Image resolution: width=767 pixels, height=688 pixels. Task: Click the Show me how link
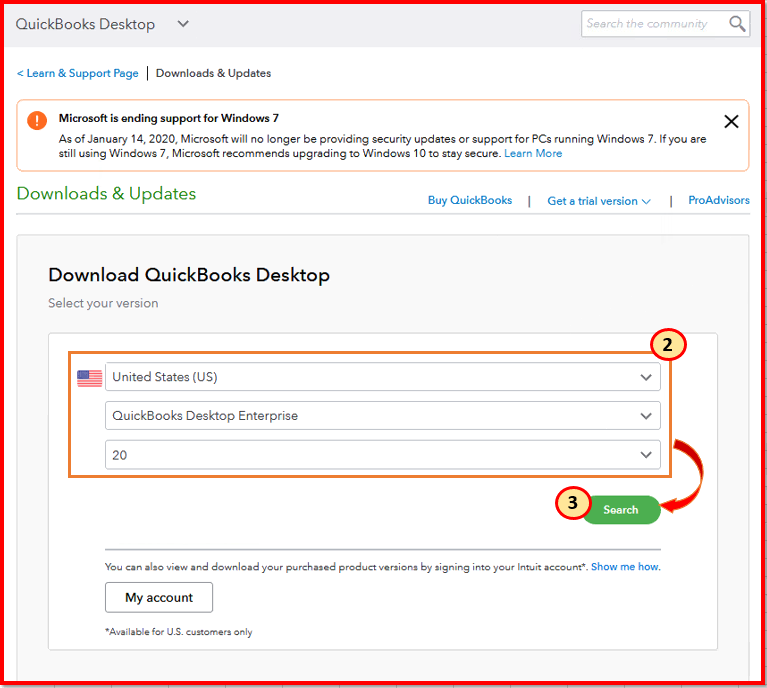pos(625,567)
